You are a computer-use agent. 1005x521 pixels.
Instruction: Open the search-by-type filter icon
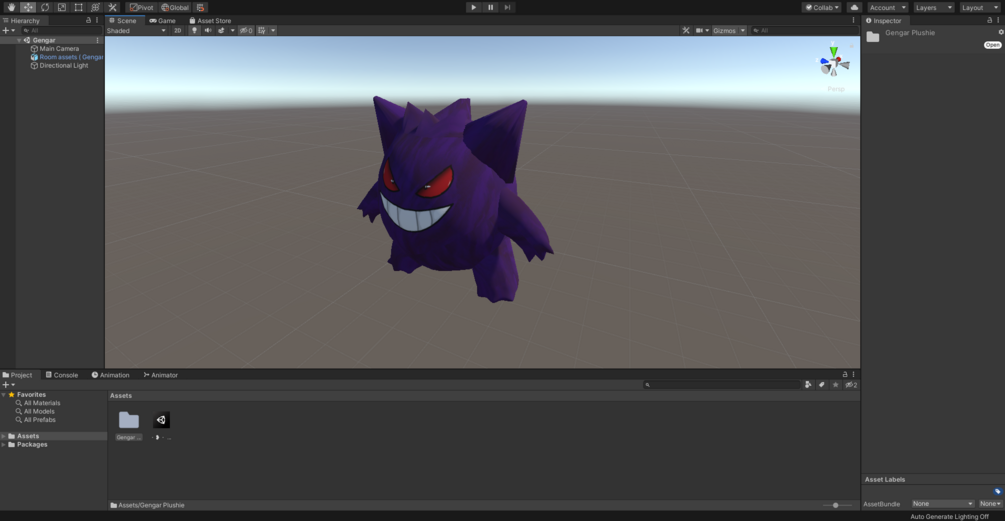808,385
